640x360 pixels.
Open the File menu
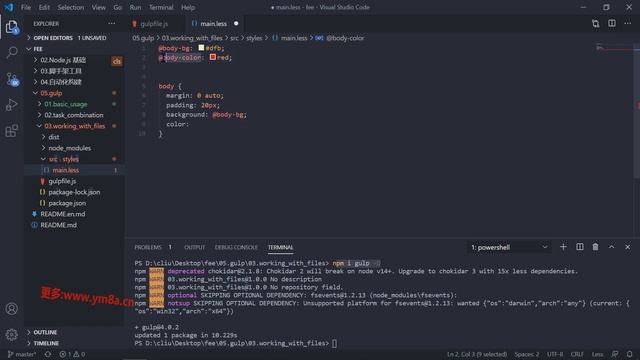26,7
